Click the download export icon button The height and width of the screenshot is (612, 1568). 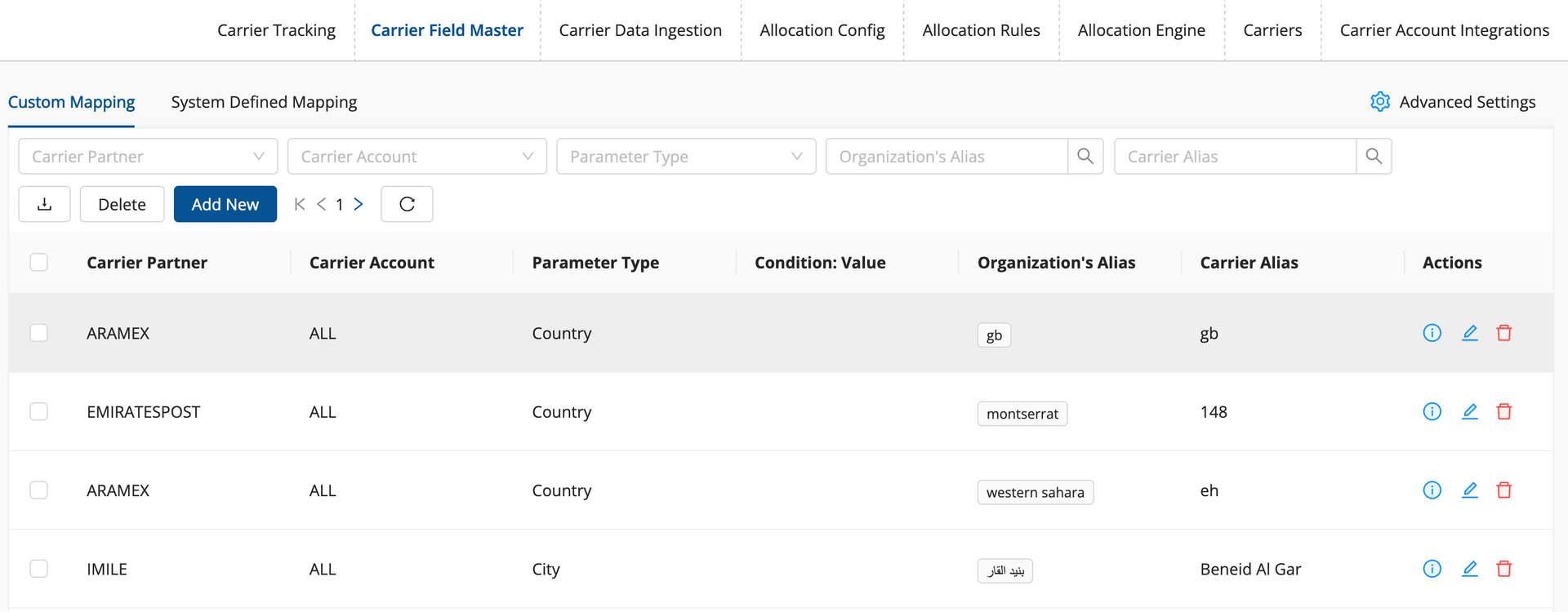click(44, 204)
